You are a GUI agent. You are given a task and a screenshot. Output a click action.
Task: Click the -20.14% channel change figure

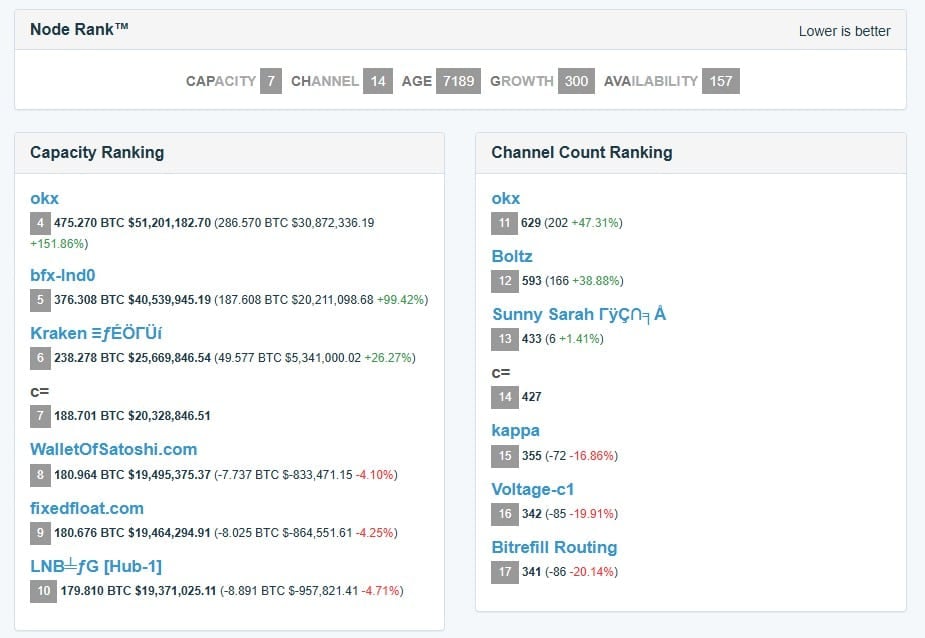[592, 572]
